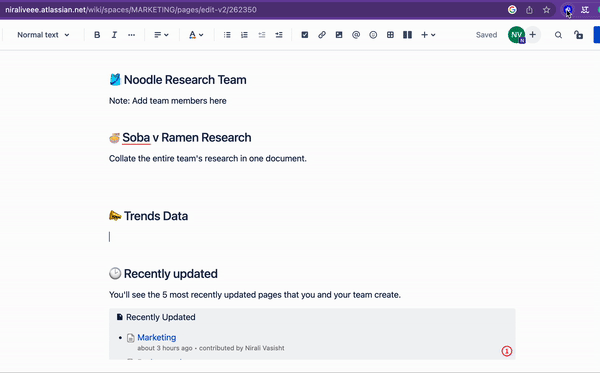
Task: Open the insert plus dropdown
Action: [428, 35]
